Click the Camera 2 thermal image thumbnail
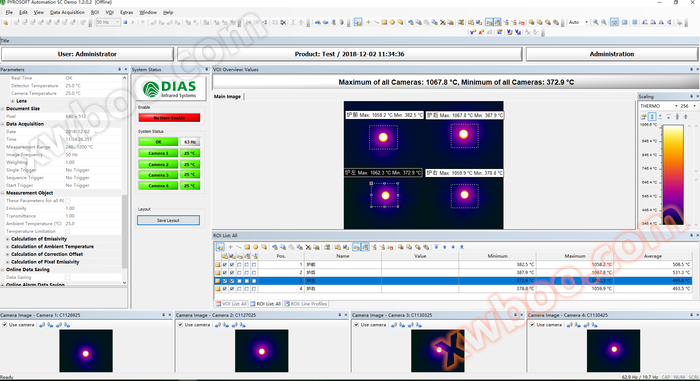Viewport: 700px width, 381px height. pyautogui.click(x=262, y=351)
